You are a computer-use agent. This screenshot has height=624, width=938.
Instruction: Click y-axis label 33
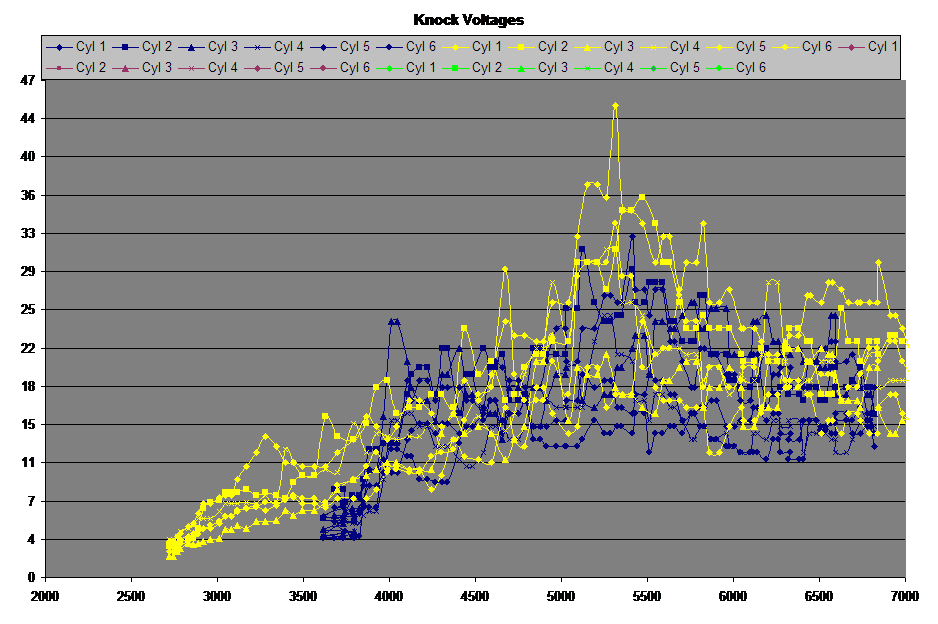point(28,233)
